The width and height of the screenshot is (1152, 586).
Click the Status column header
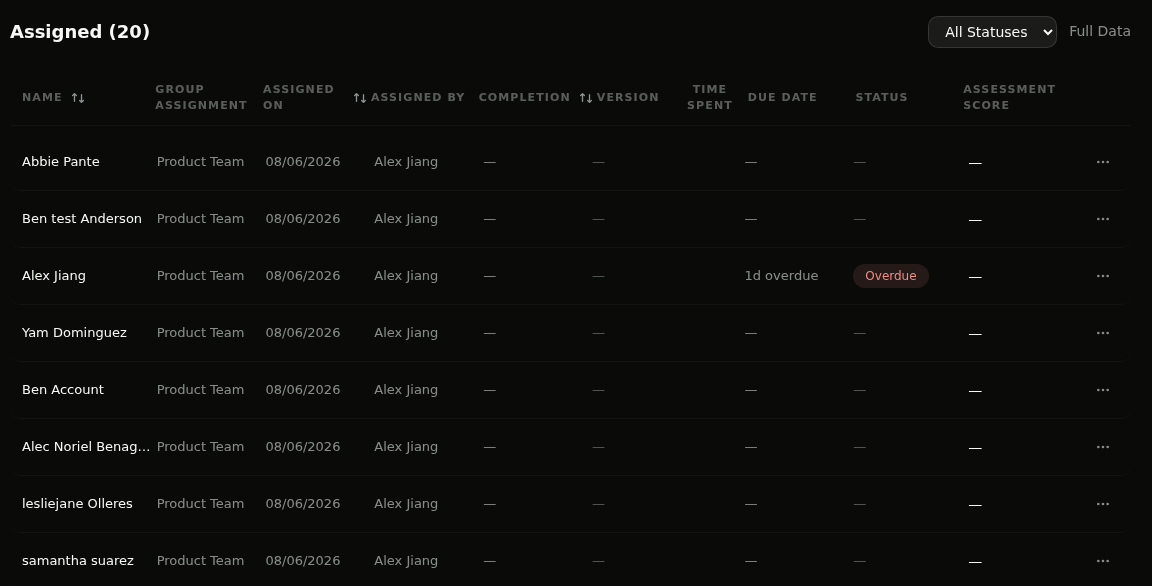[x=881, y=97]
